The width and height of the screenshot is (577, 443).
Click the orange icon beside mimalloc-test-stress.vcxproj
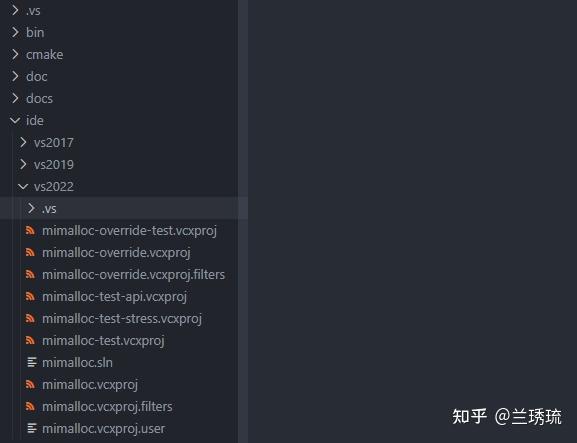click(x=30, y=319)
